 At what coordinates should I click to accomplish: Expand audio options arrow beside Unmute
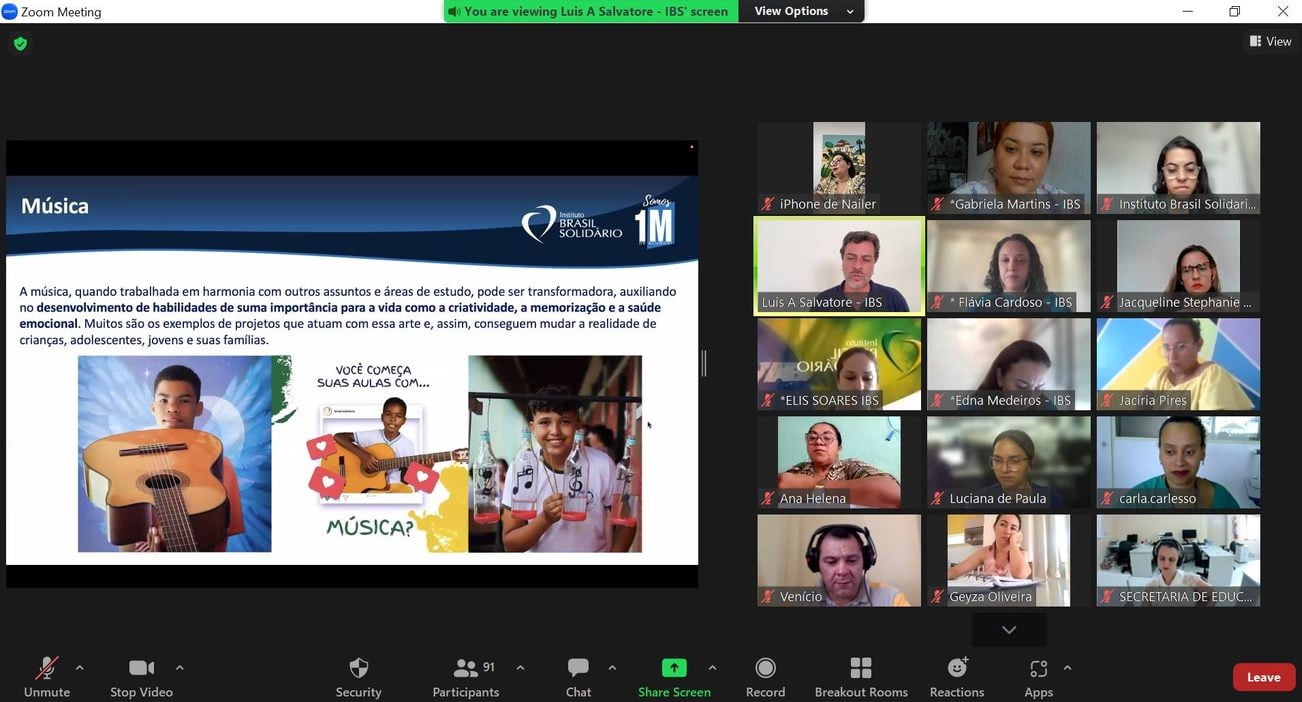click(x=80, y=667)
